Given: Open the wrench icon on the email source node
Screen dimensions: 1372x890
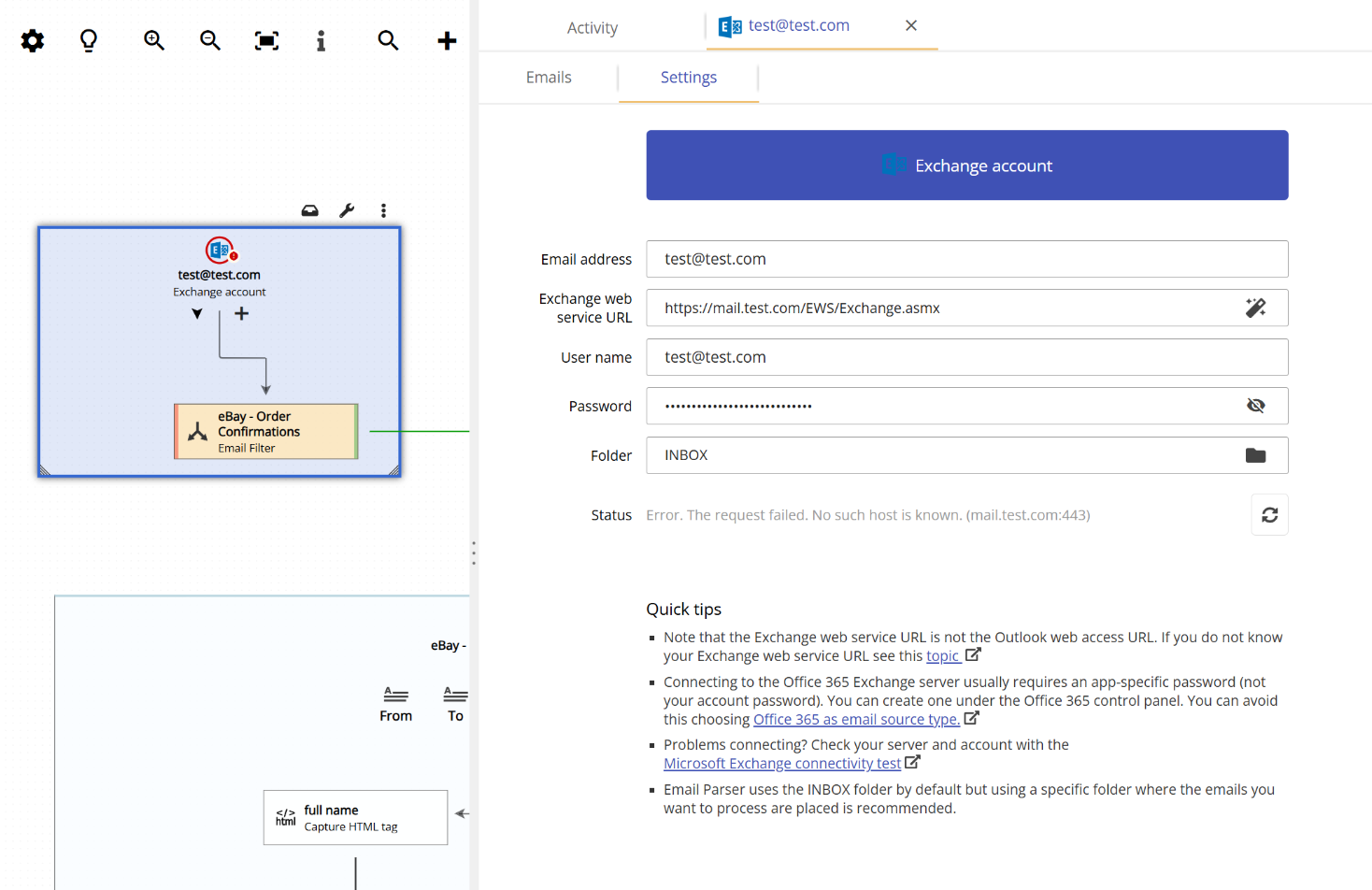Looking at the screenshot, I should [x=346, y=209].
